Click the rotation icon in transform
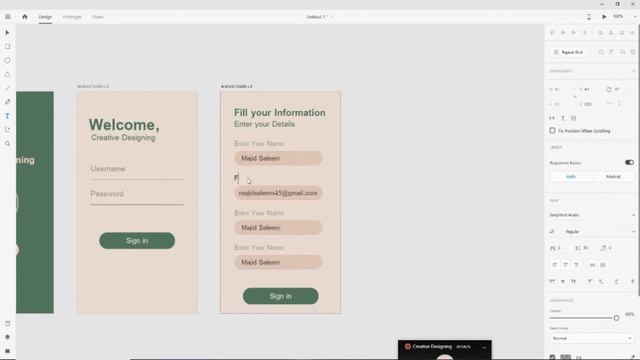This screenshot has width=640, height=360. point(609,89)
